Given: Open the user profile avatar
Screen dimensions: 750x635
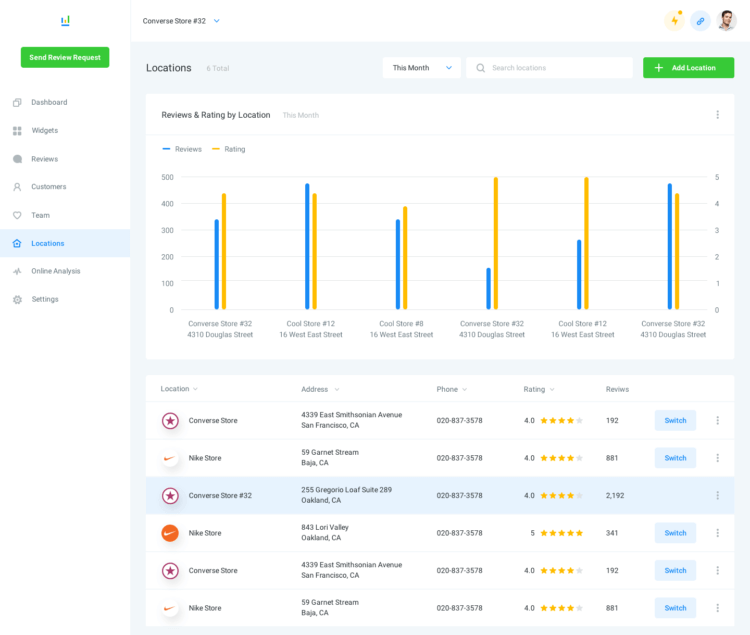Looking at the screenshot, I should (727, 21).
